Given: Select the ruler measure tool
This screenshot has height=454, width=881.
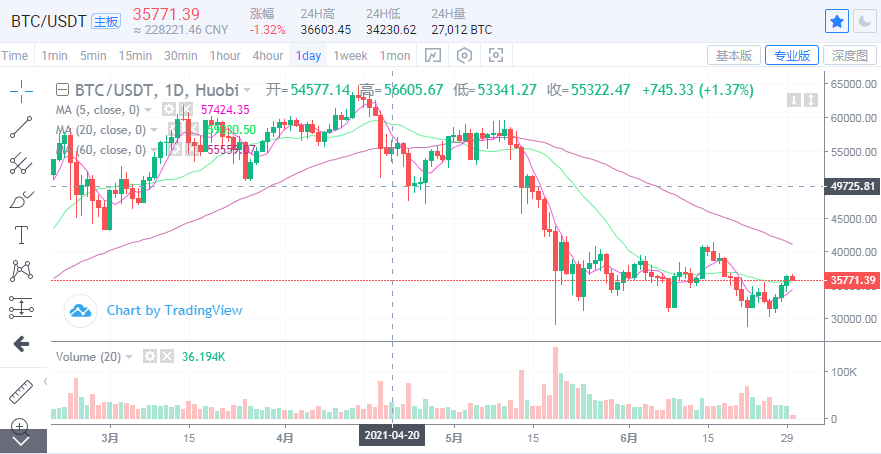Looking at the screenshot, I should pyautogui.click(x=21, y=390).
